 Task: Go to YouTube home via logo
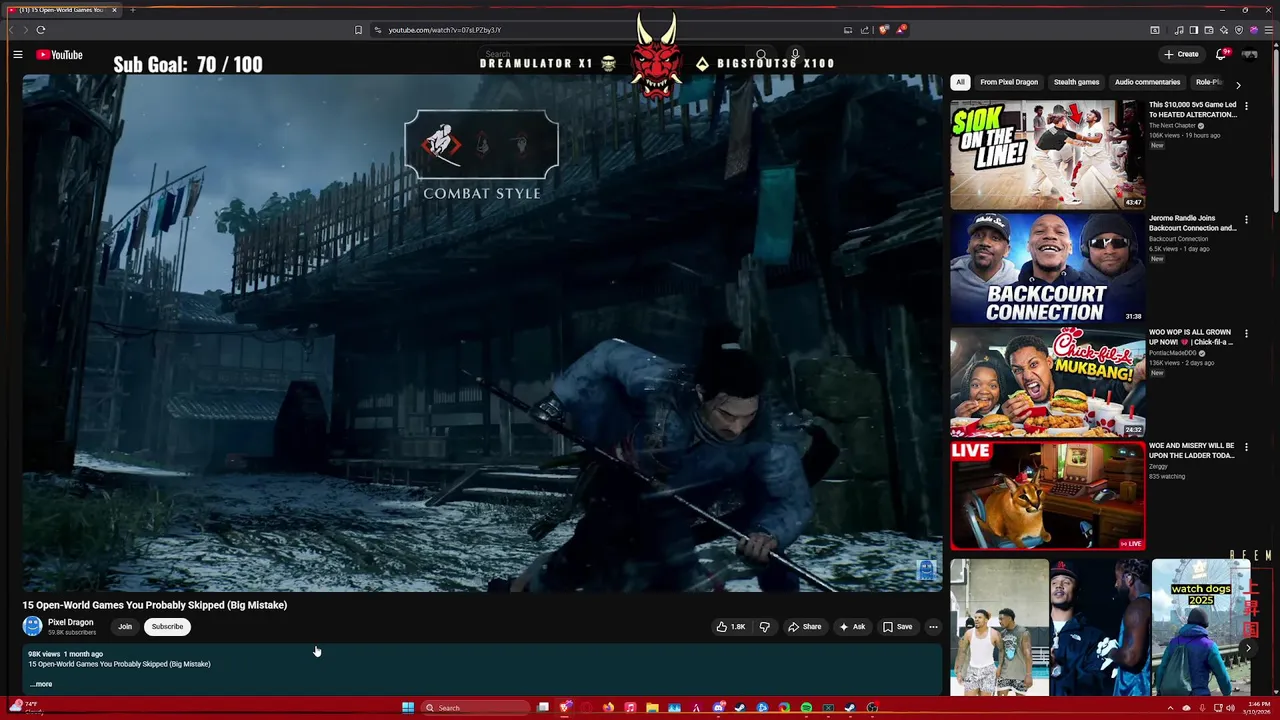coord(60,55)
